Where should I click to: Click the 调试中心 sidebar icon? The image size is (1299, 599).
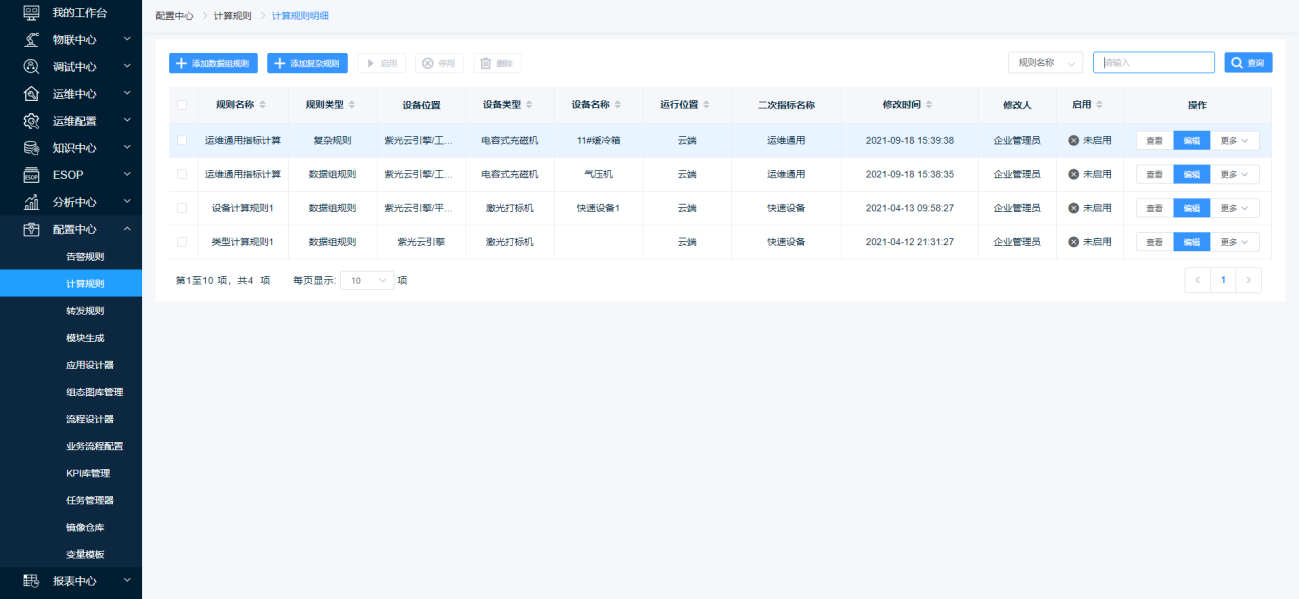tap(31, 67)
